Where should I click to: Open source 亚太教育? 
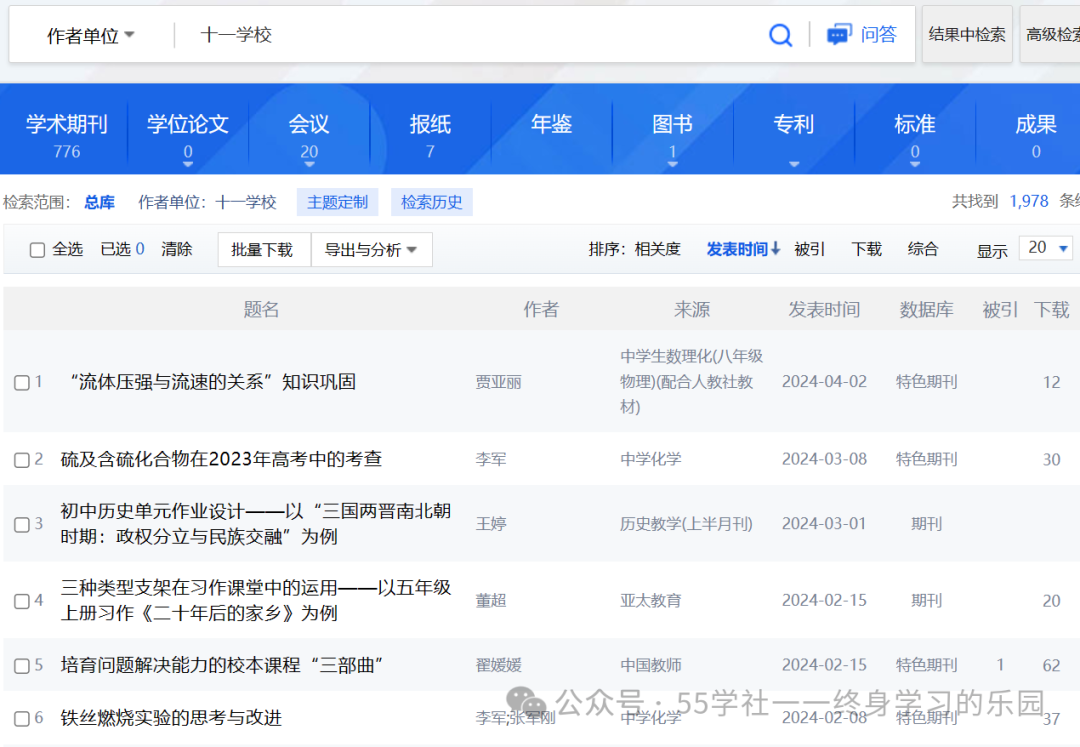coord(650,600)
